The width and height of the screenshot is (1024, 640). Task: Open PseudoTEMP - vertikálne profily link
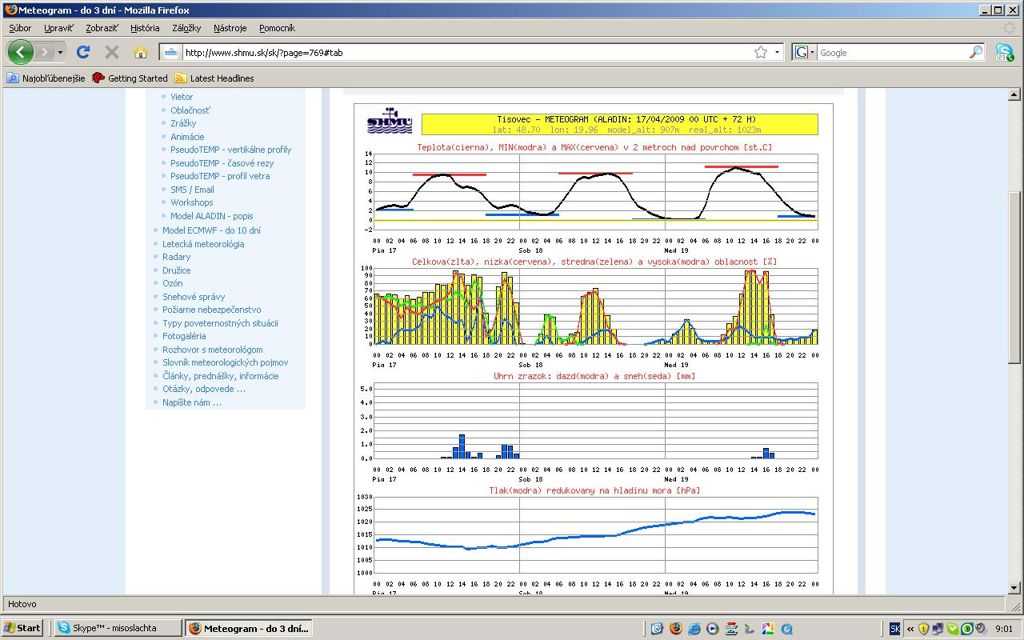click(231, 150)
